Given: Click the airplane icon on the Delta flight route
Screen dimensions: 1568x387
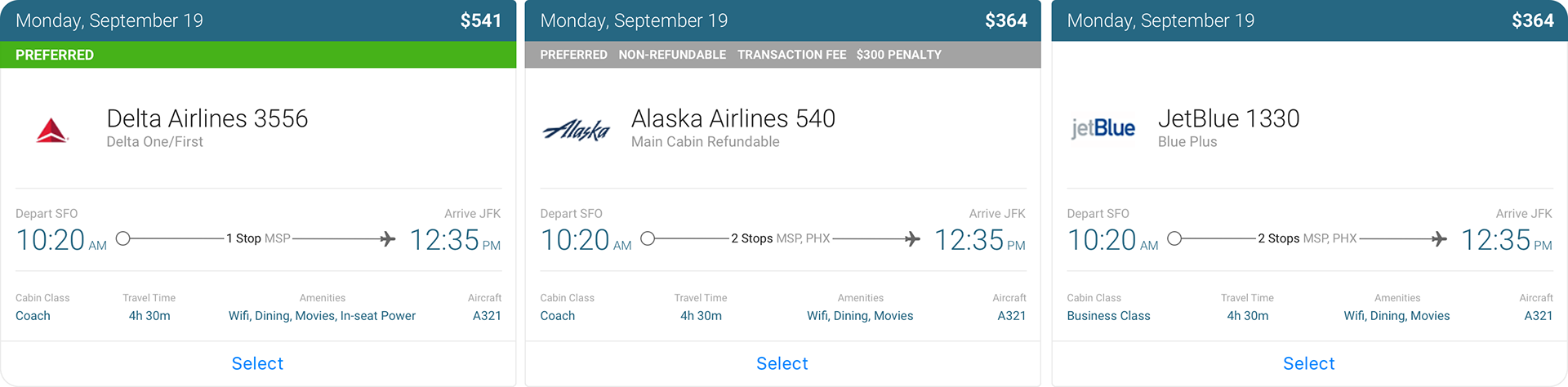Looking at the screenshot, I should coord(388,238).
